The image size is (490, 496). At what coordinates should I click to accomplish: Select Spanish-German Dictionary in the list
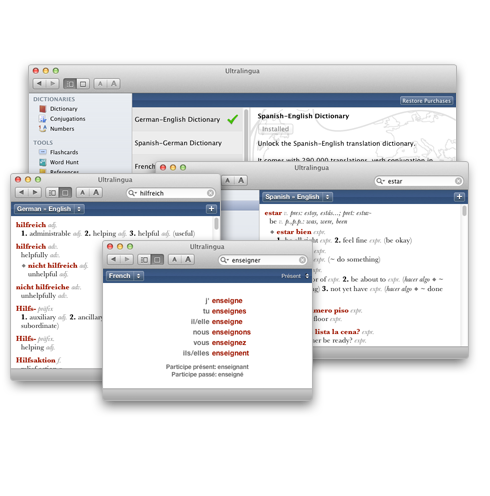click(x=187, y=143)
